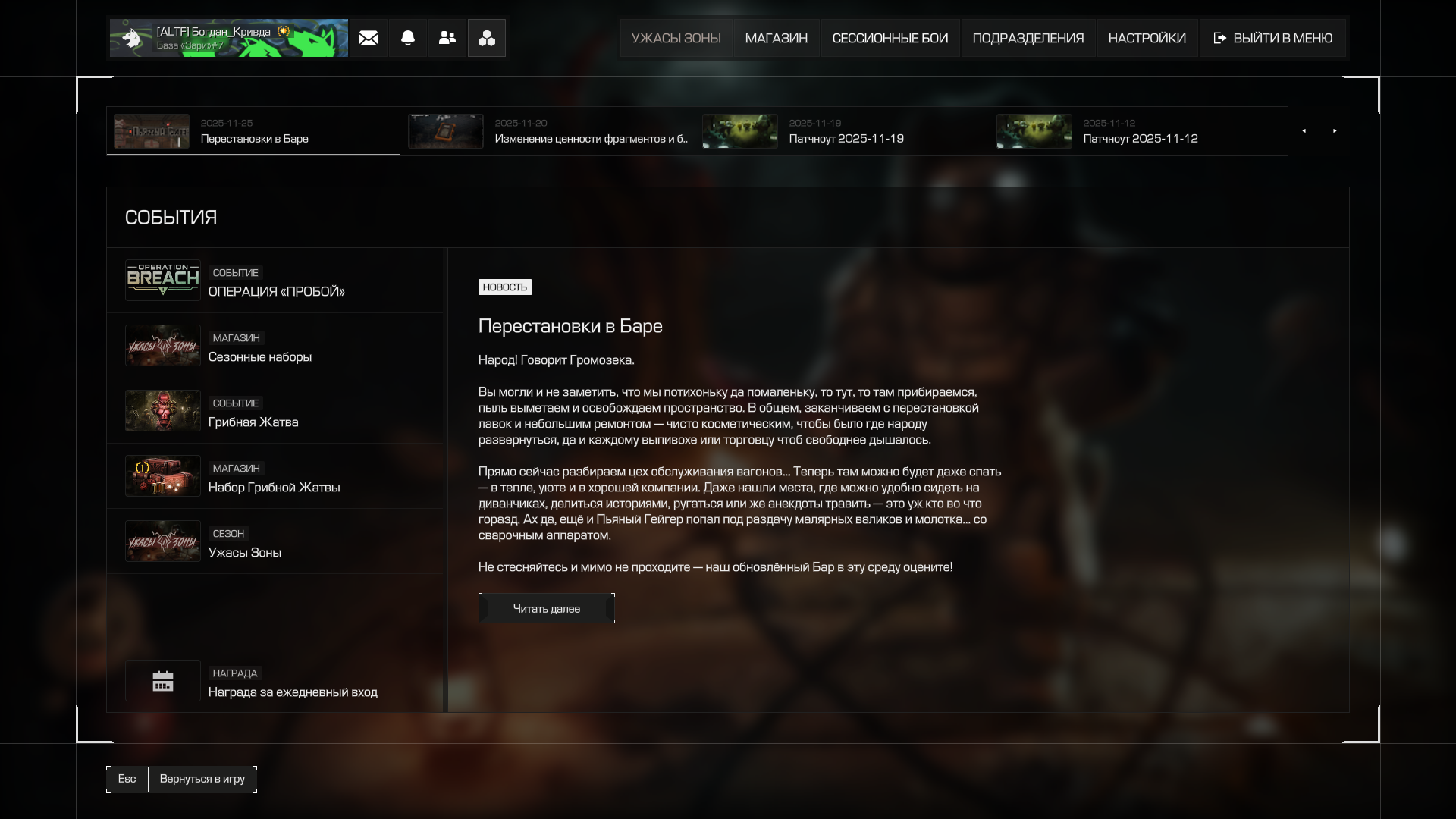Open the friends list icon
Viewport: 1456px width, 819px height.
[447, 38]
